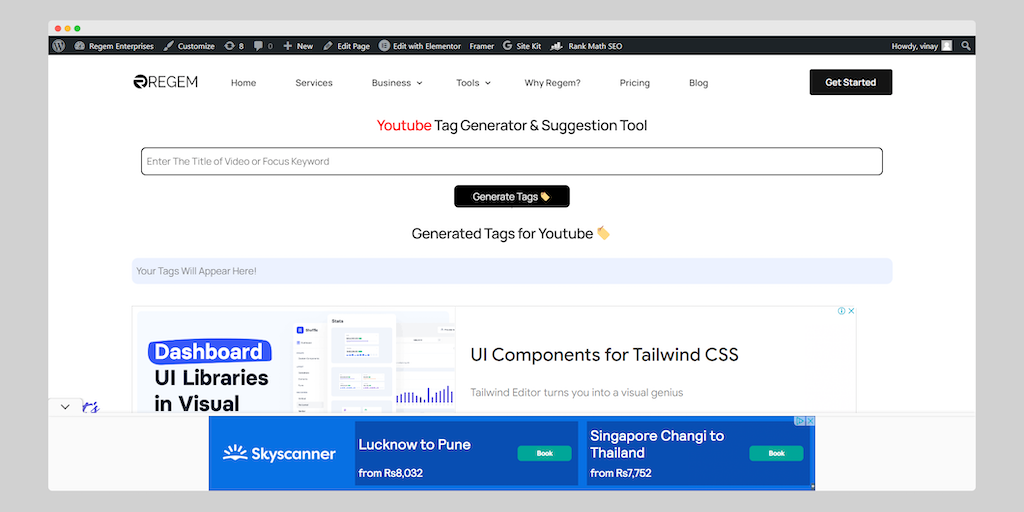Close the Tailwind CSS ad
The height and width of the screenshot is (512, 1024).
[852, 311]
